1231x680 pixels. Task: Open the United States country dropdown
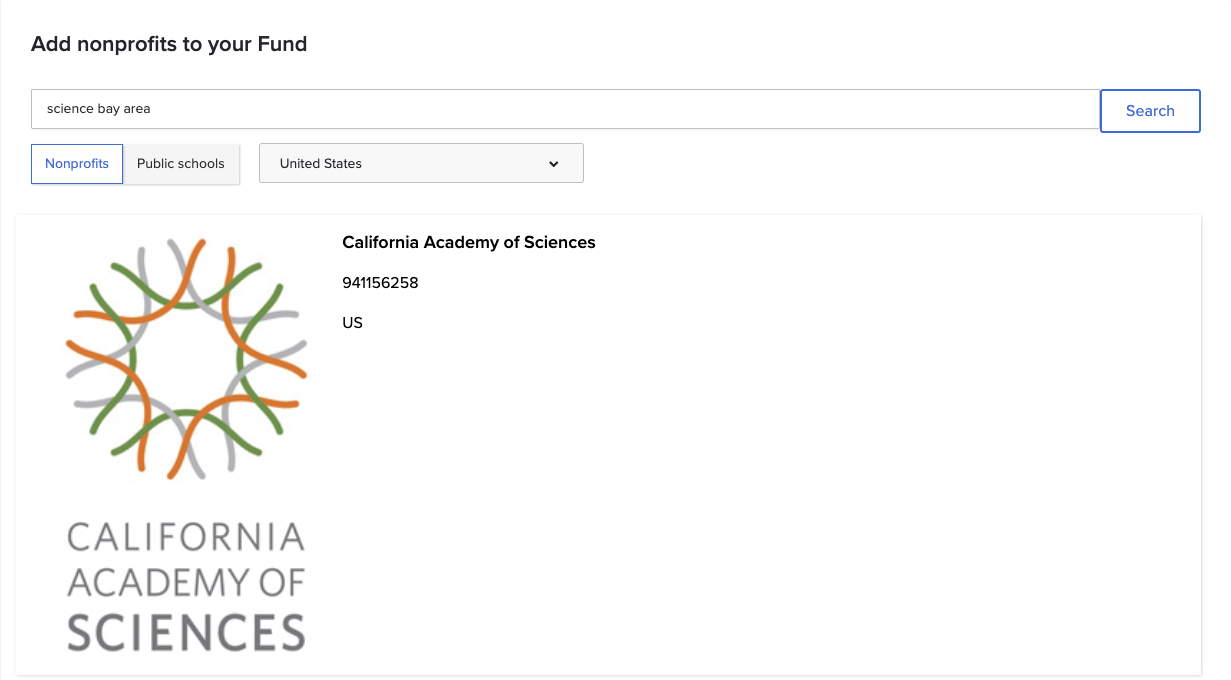coord(421,164)
